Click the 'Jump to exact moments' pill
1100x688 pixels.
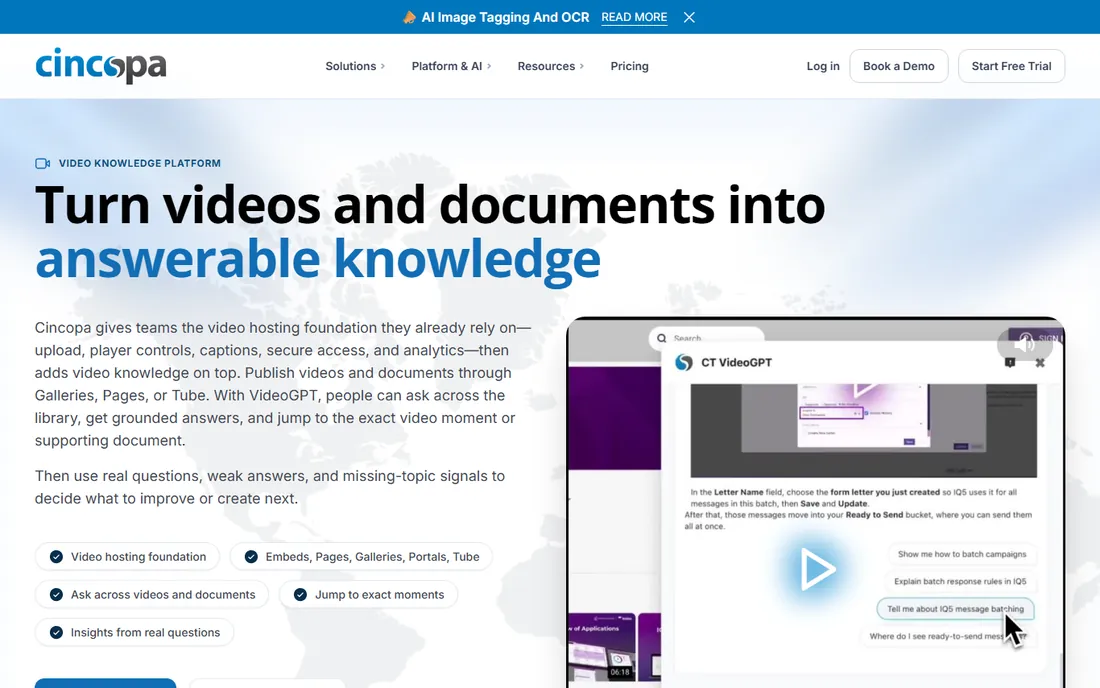coord(368,595)
